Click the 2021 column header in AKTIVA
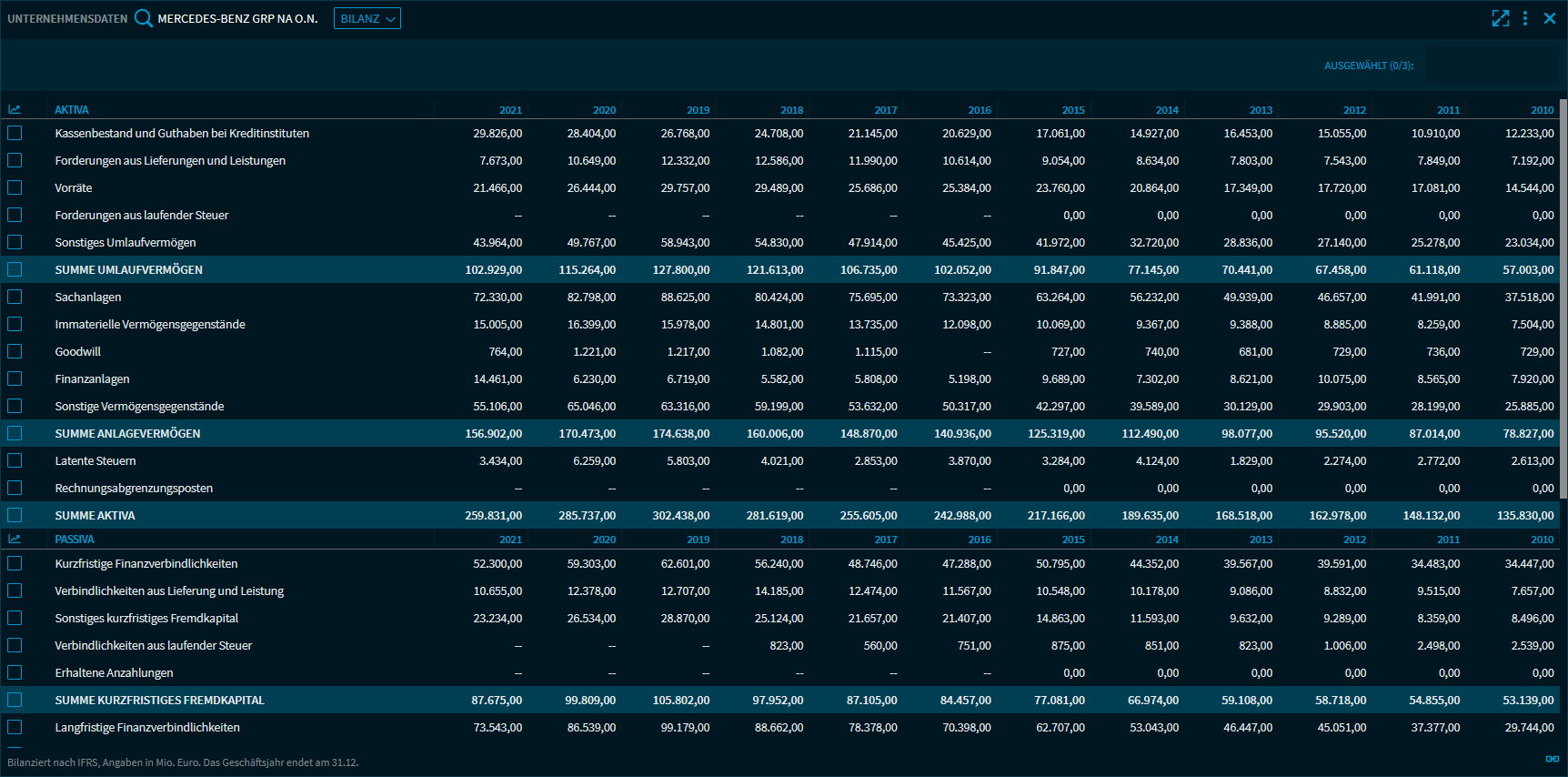This screenshot has width=1568, height=777. pos(510,110)
